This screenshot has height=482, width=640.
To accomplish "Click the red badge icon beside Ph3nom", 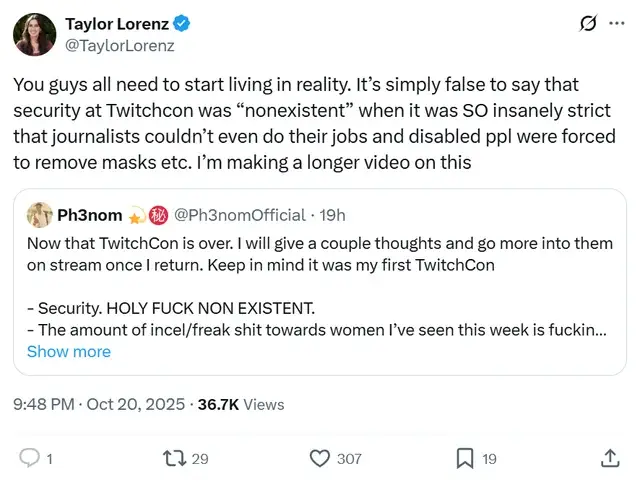I will point(159,215).
